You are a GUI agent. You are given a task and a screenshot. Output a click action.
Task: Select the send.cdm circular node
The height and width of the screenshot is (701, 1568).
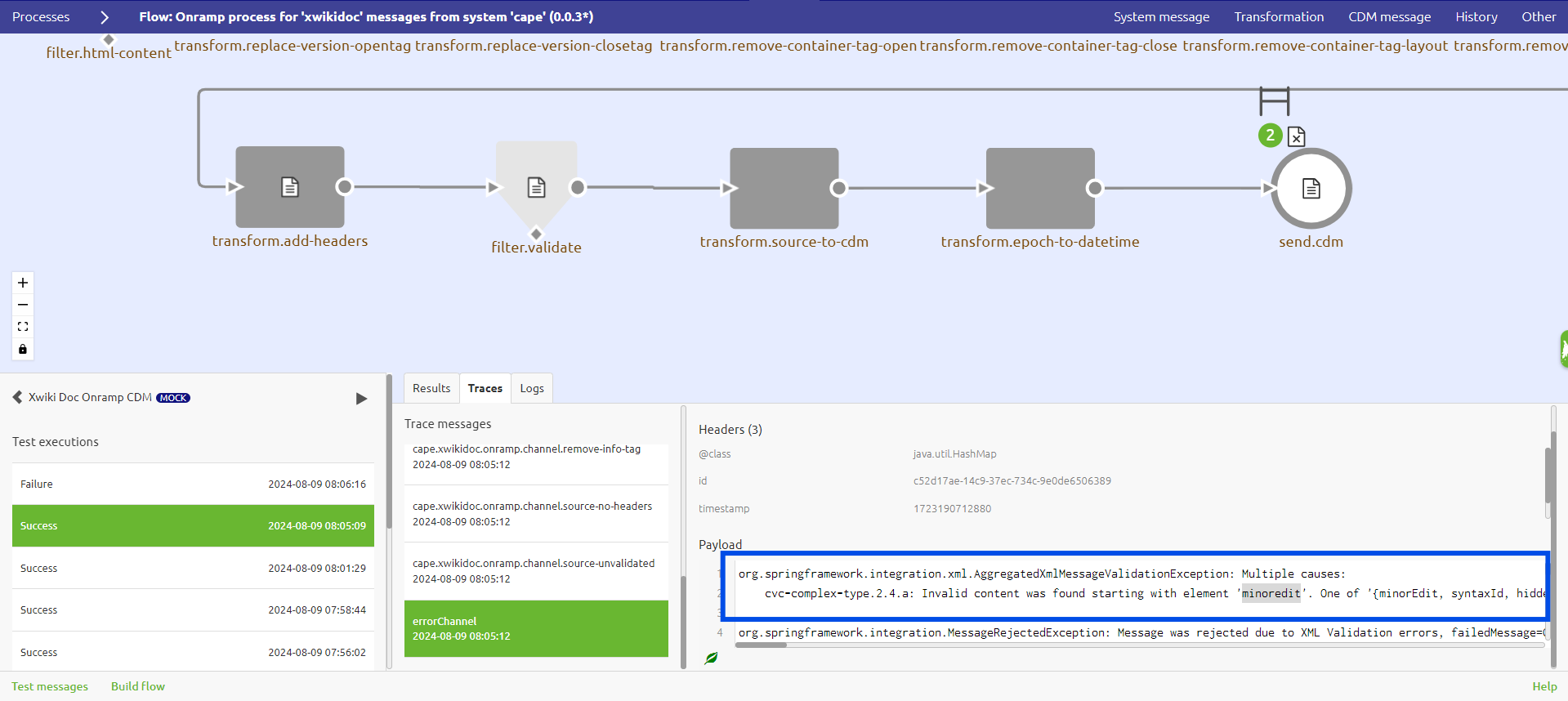1311,189
